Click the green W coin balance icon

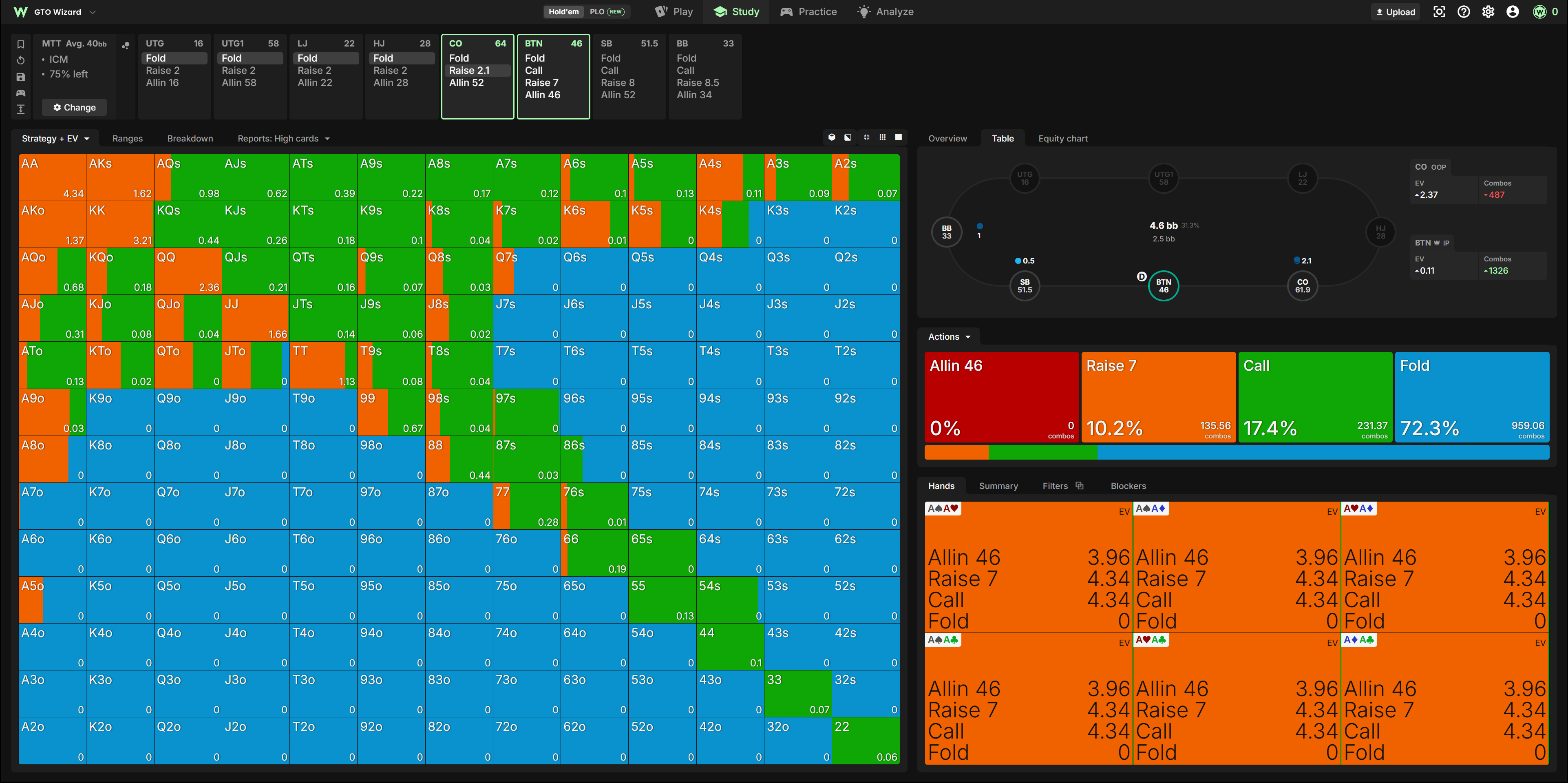[1539, 11]
